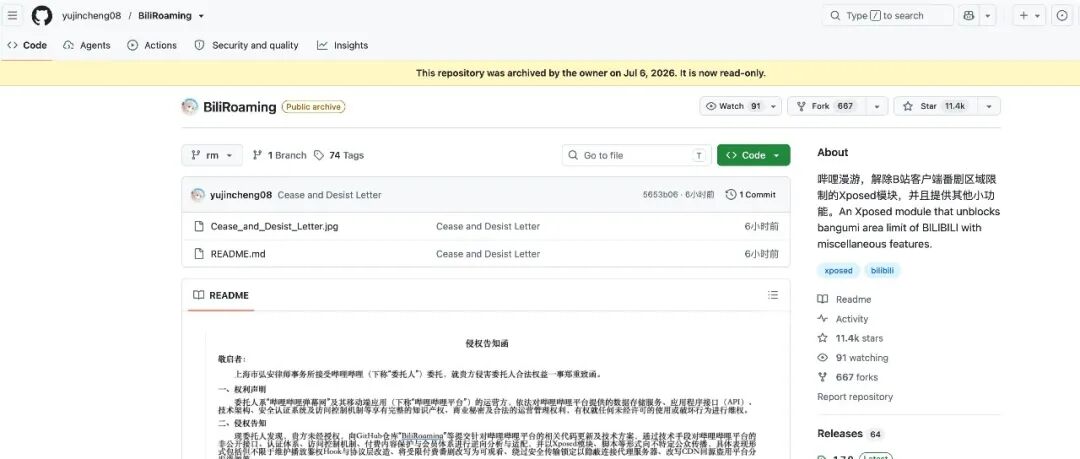The height and width of the screenshot is (459, 1080).
Task: Click the Watch 91 button
Action: click(x=733, y=106)
